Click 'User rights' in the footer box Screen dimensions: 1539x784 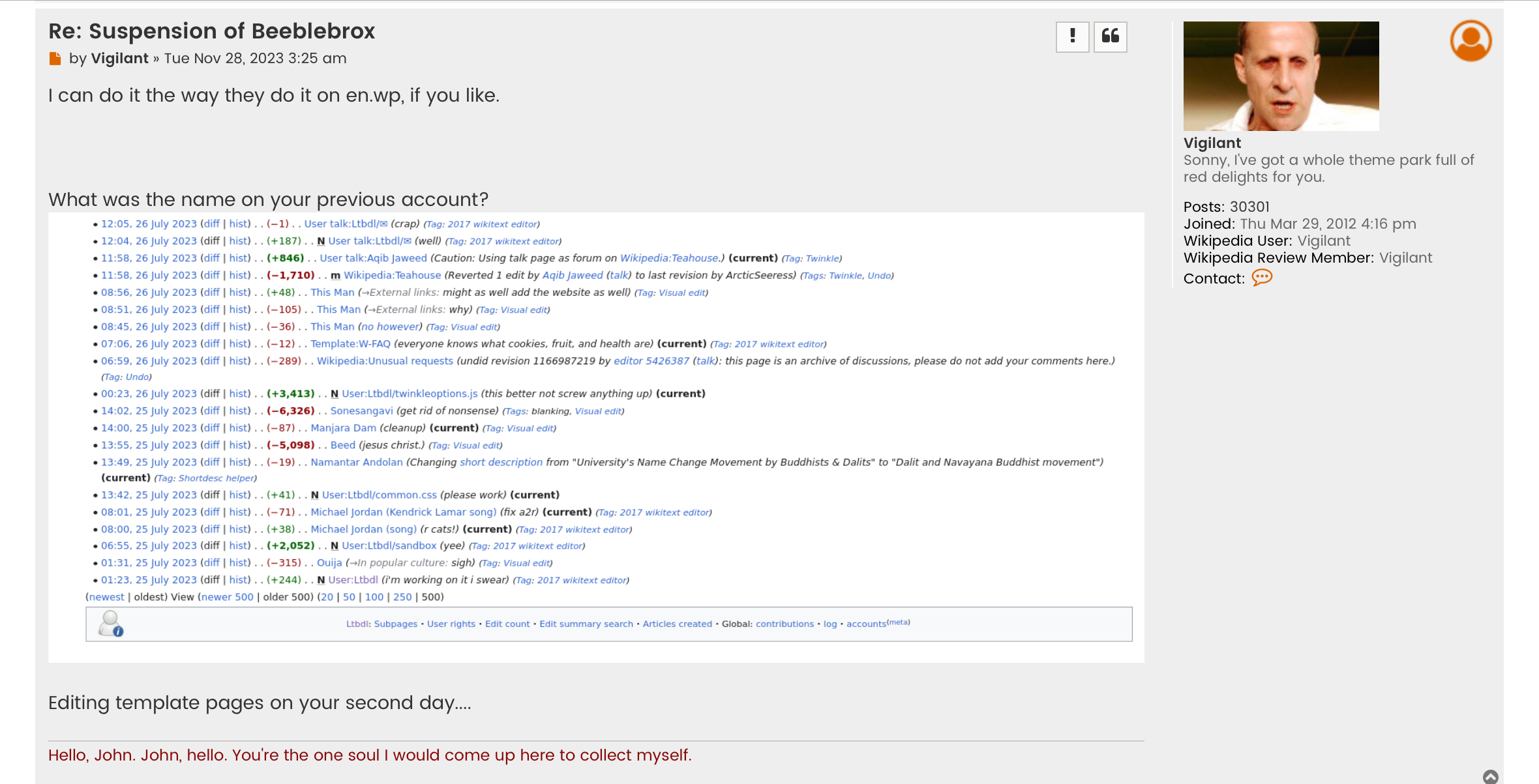(x=451, y=624)
